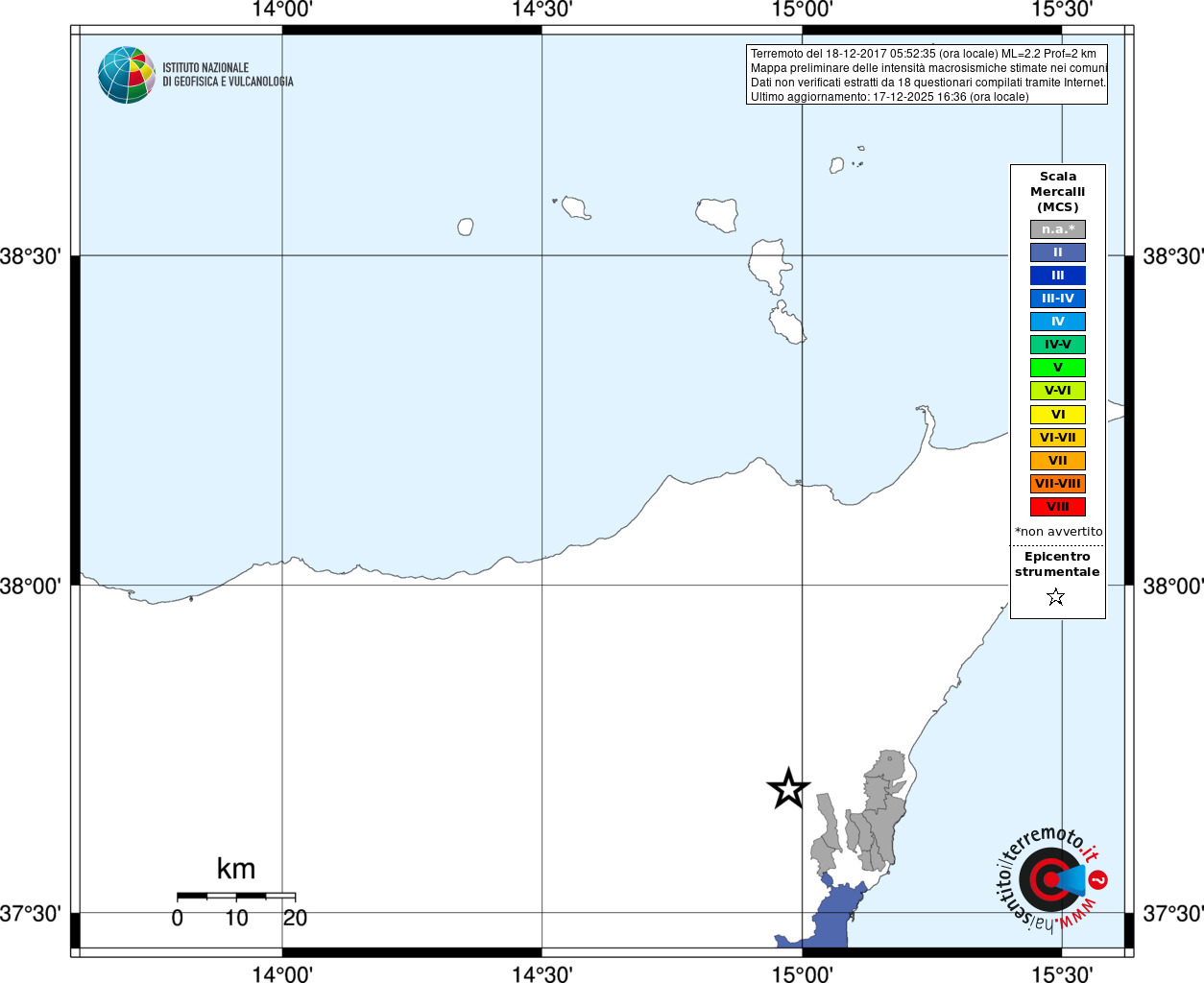
Task: Select the red VIII legend swatch
Action: coord(1058,507)
